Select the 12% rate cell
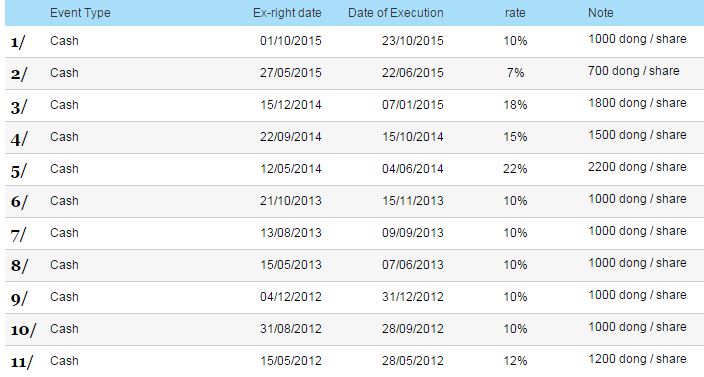Image resolution: width=704 pixels, height=377 pixels. (515, 361)
